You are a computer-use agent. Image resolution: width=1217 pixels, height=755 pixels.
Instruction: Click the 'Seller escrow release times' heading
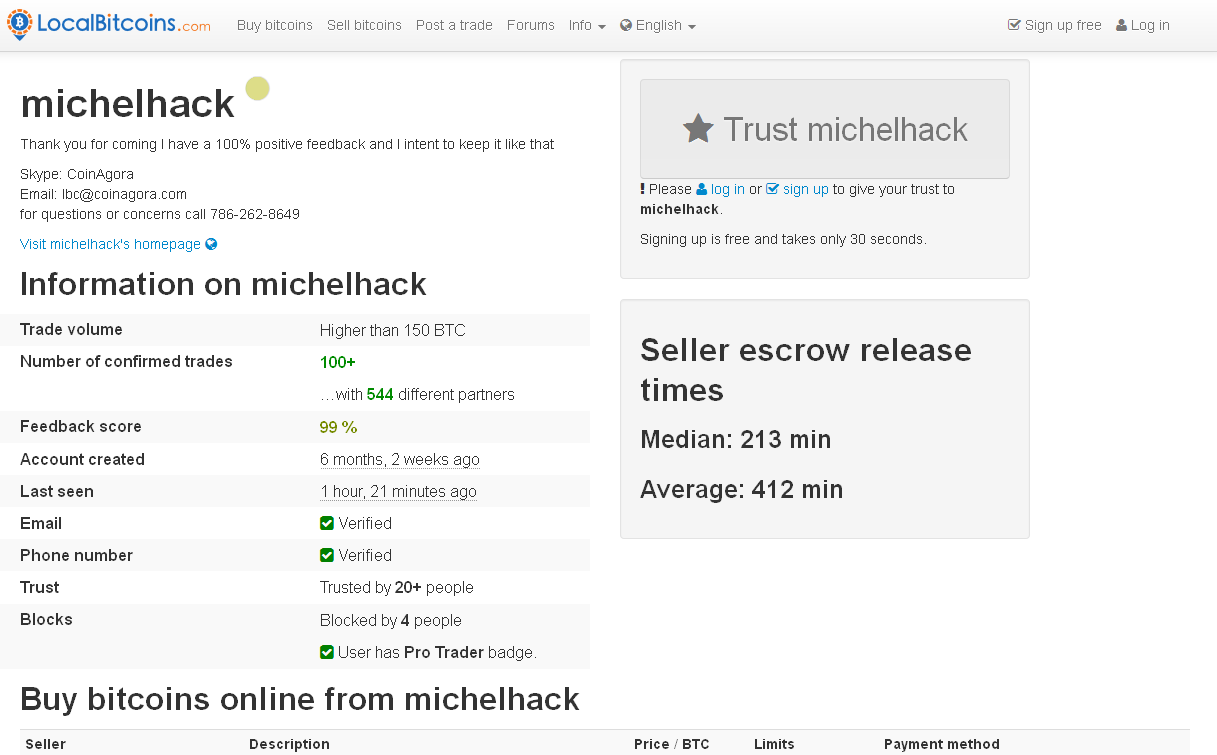[806, 370]
